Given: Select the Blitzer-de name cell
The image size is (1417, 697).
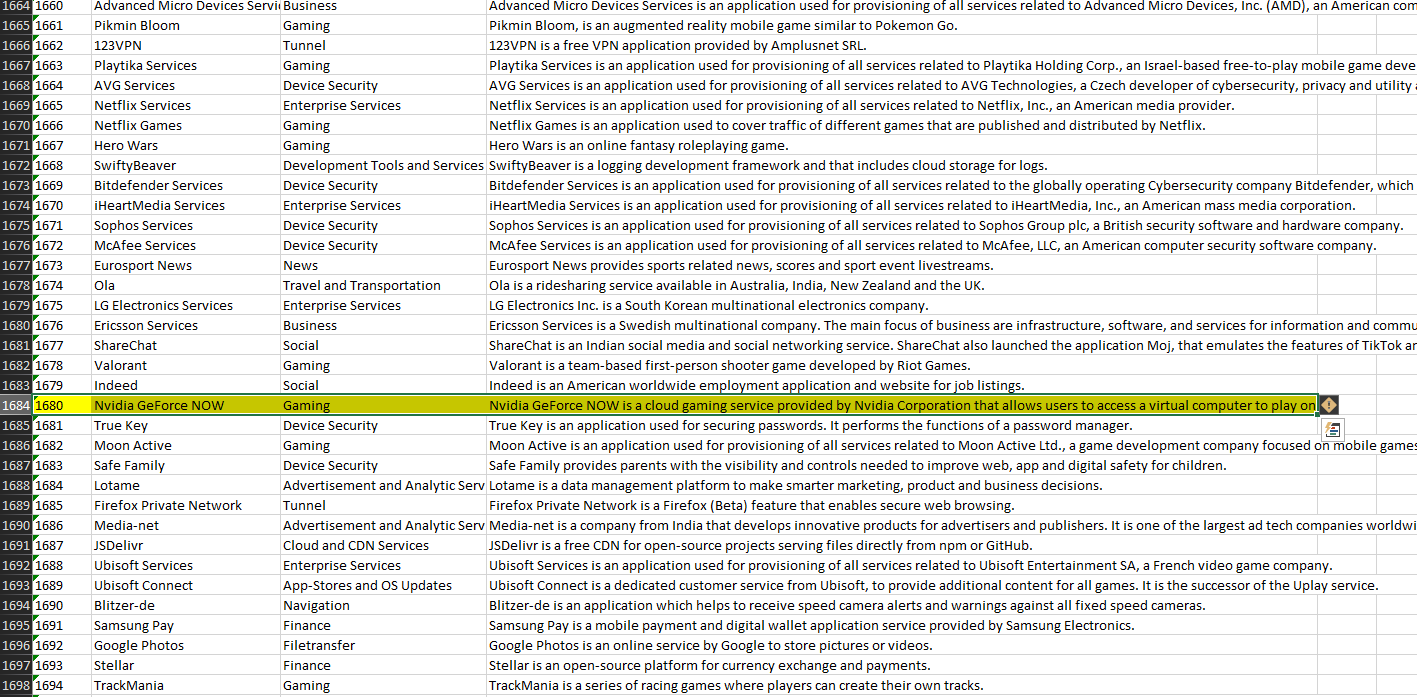Looking at the screenshot, I should click(x=186, y=605).
